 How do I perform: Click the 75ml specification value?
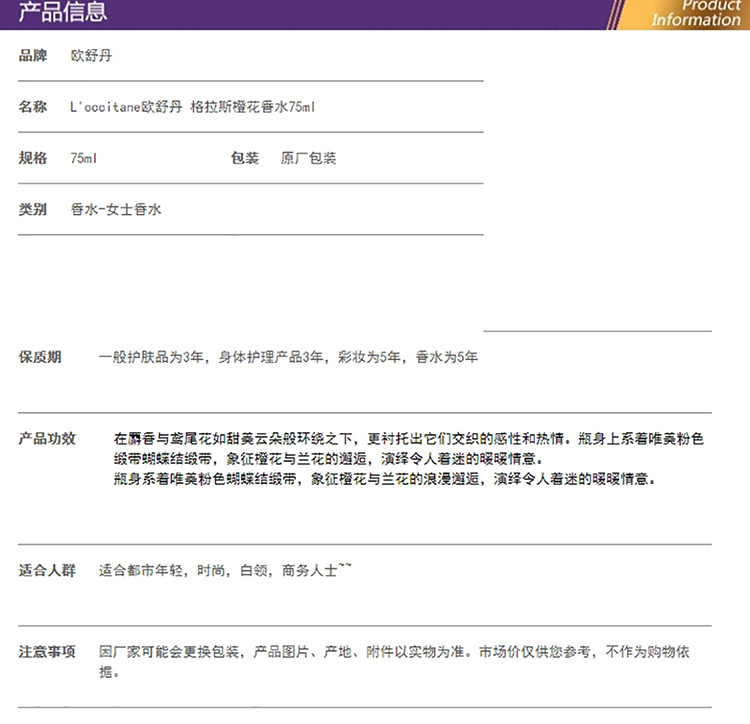(84, 158)
